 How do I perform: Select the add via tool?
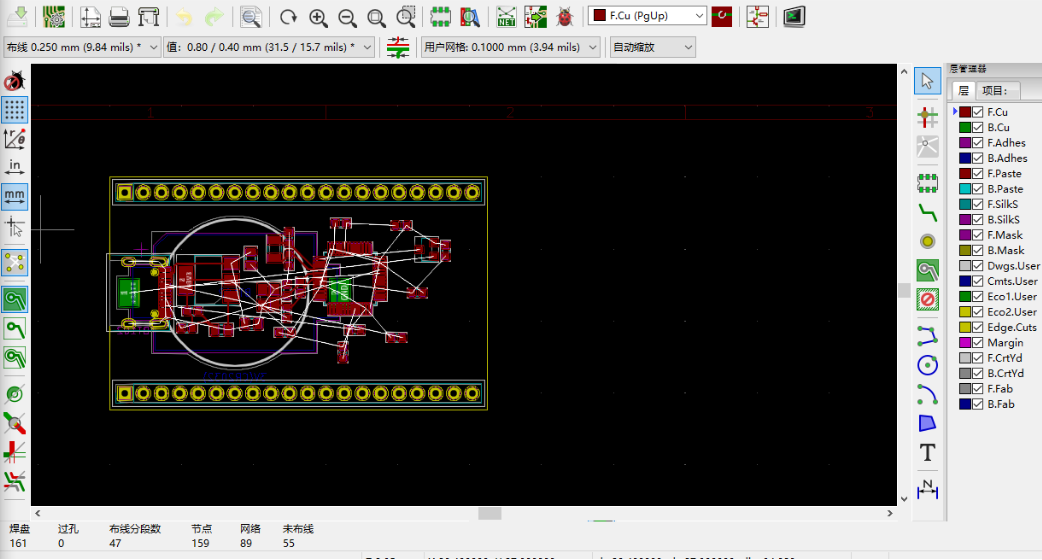tap(927, 241)
